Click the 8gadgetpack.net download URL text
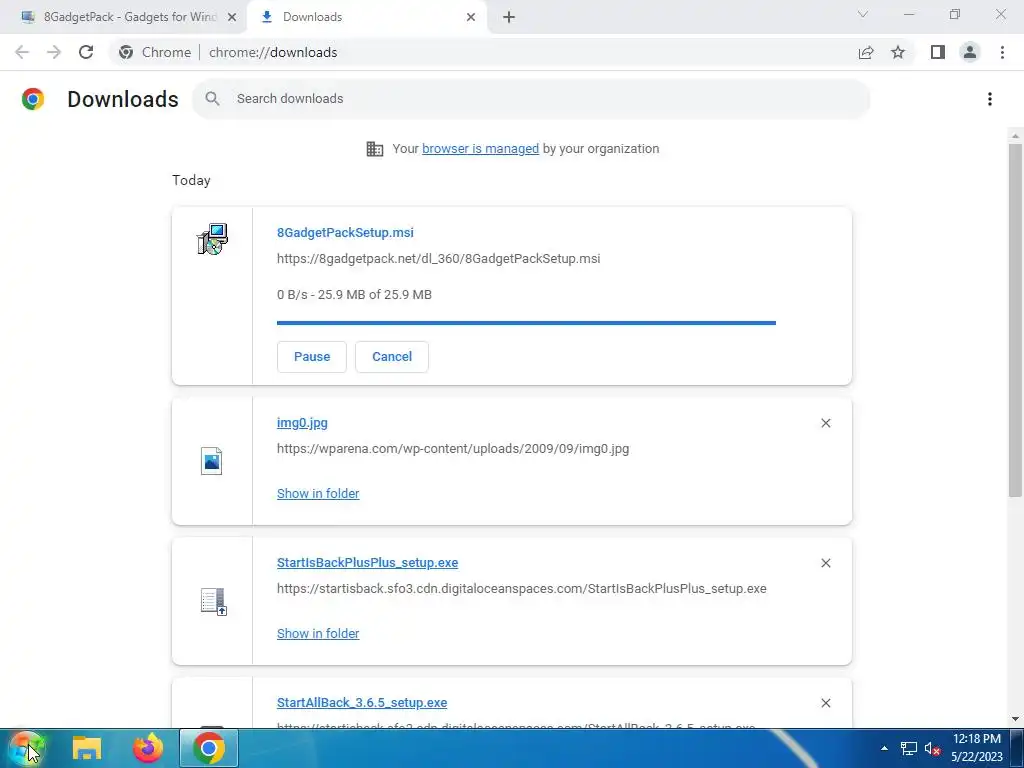The image size is (1024, 768). click(x=438, y=259)
